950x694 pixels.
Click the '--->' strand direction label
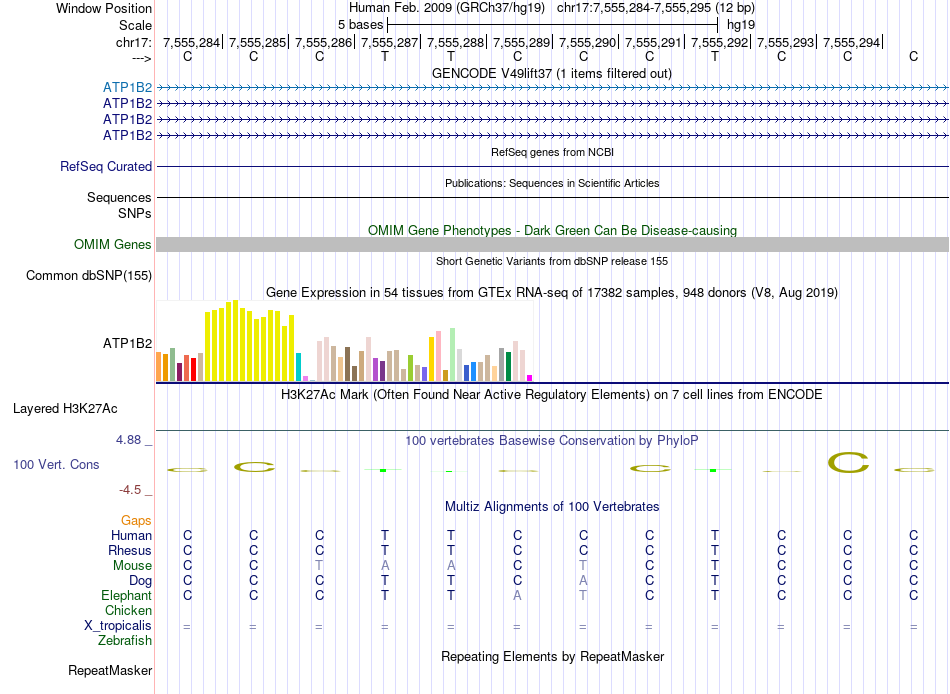coord(141,58)
